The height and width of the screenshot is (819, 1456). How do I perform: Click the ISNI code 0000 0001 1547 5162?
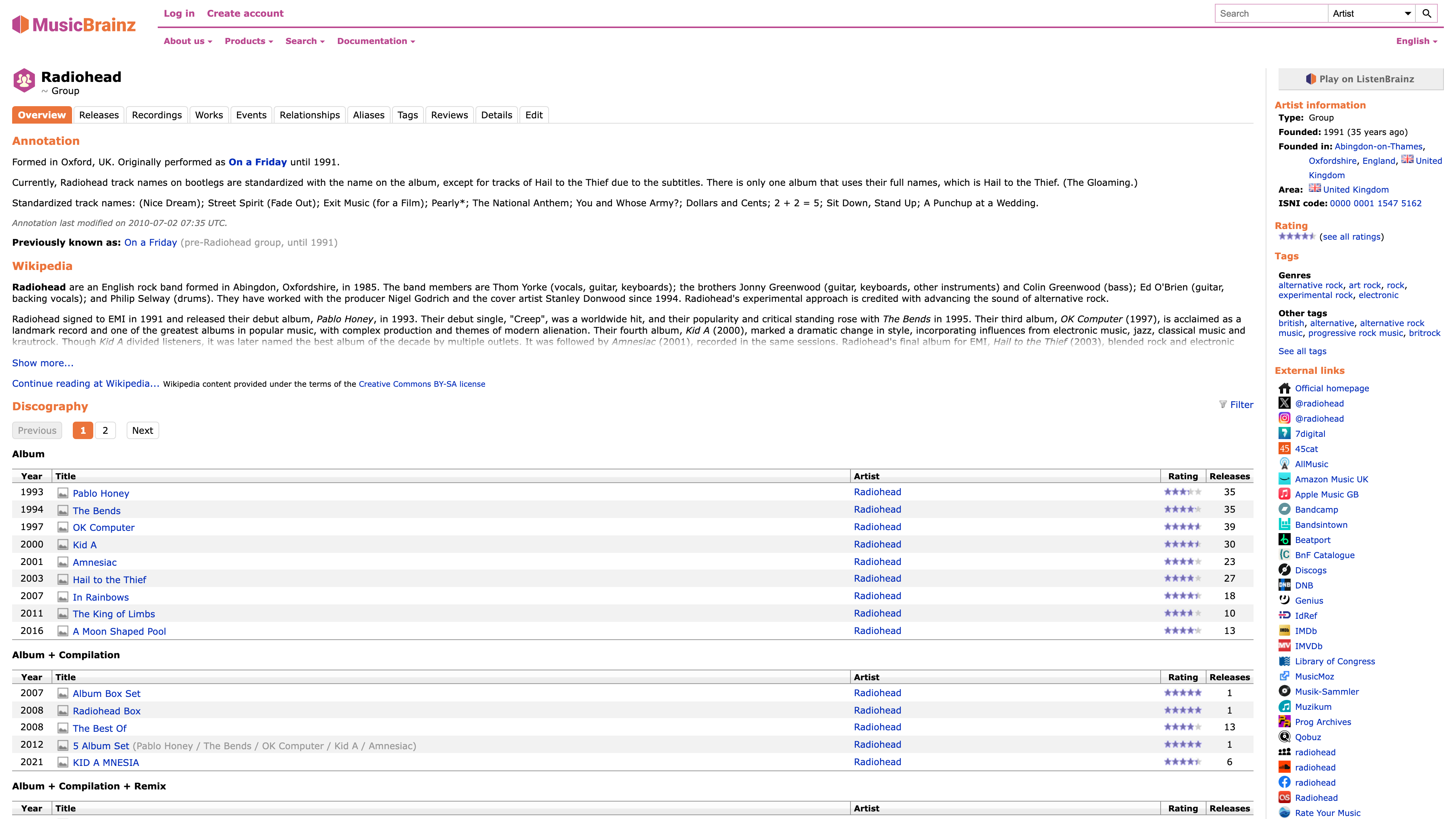click(x=1375, y=204)
